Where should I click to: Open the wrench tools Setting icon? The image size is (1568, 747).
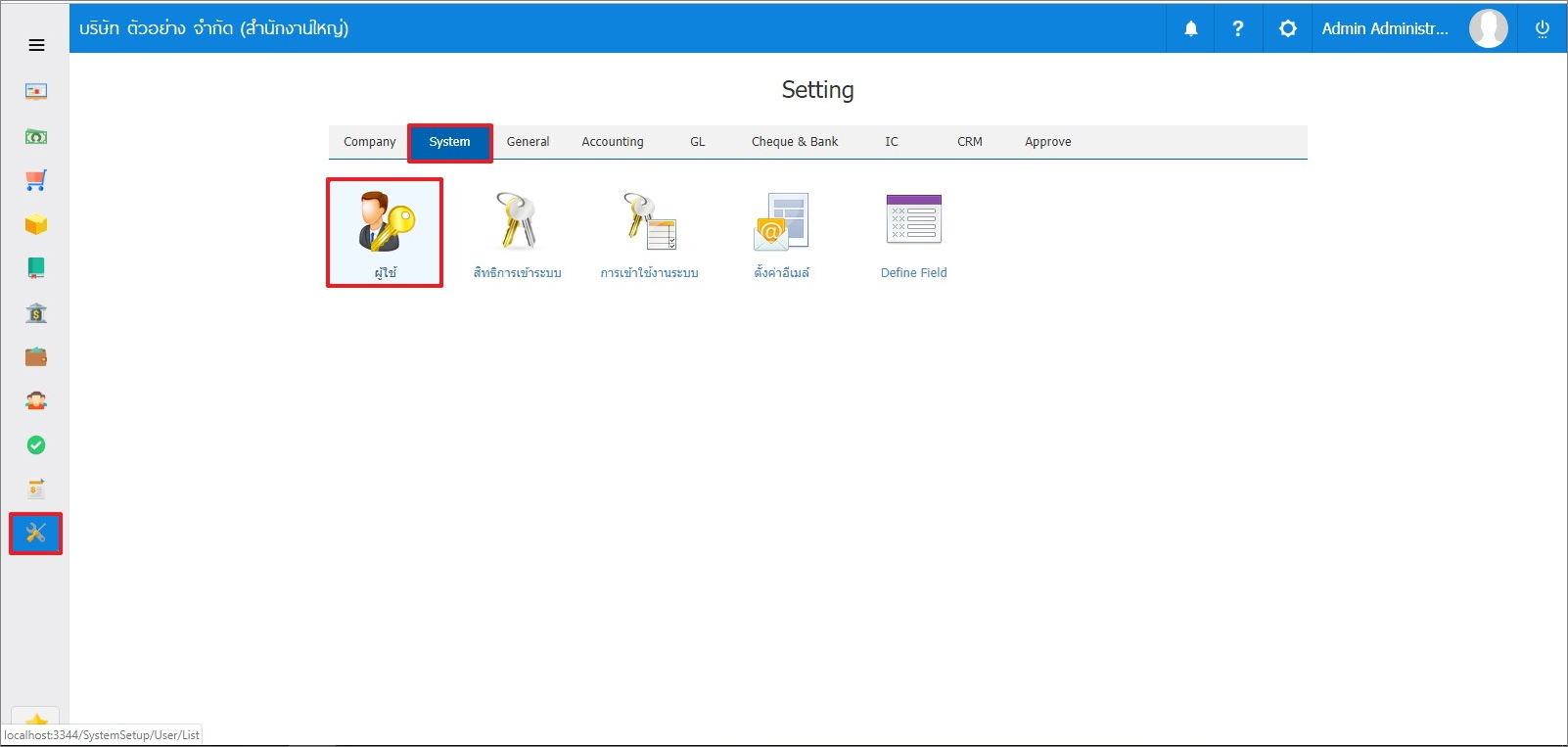[x=36, y=534]
